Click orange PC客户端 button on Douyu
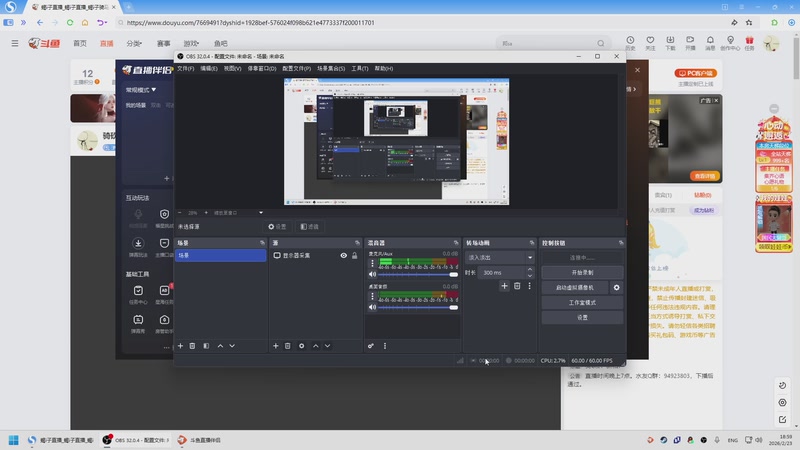The width and height of the screenshot is (800, 450). coord(696,73)
